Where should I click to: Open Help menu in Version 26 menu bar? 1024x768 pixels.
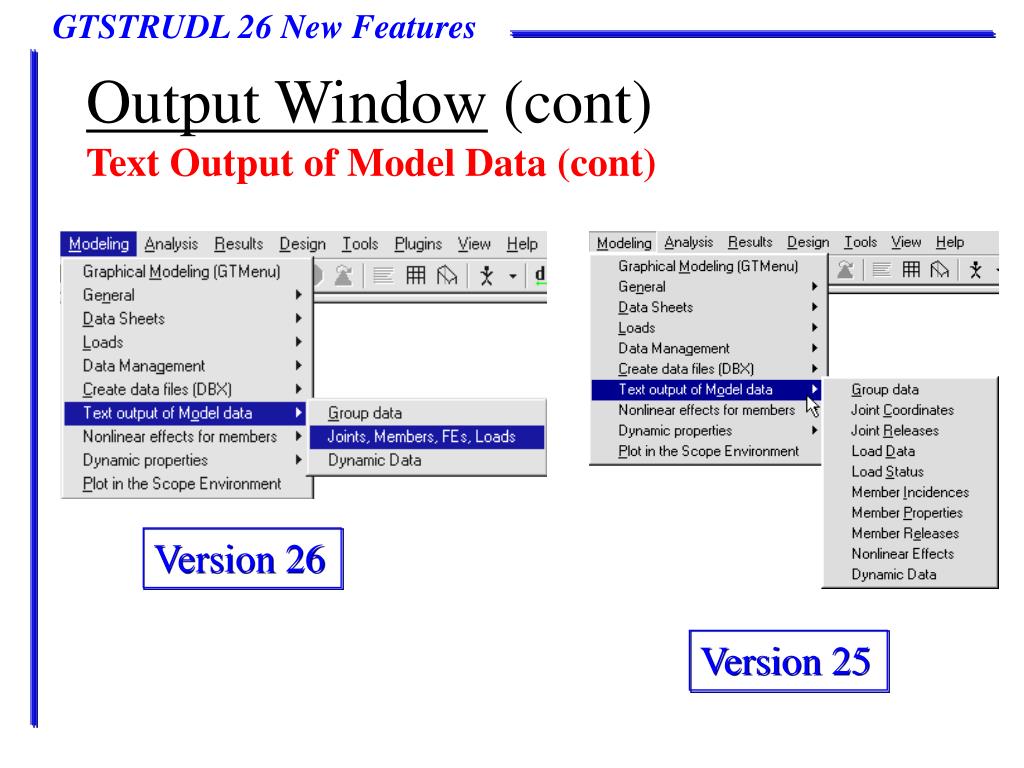point(522,244)
